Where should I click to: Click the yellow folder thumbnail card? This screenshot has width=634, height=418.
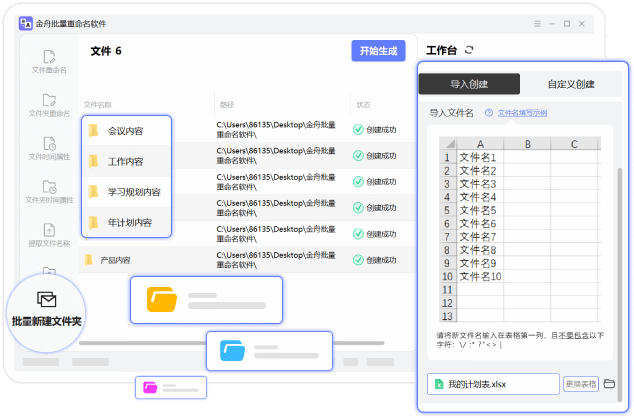tap(205, 299)
